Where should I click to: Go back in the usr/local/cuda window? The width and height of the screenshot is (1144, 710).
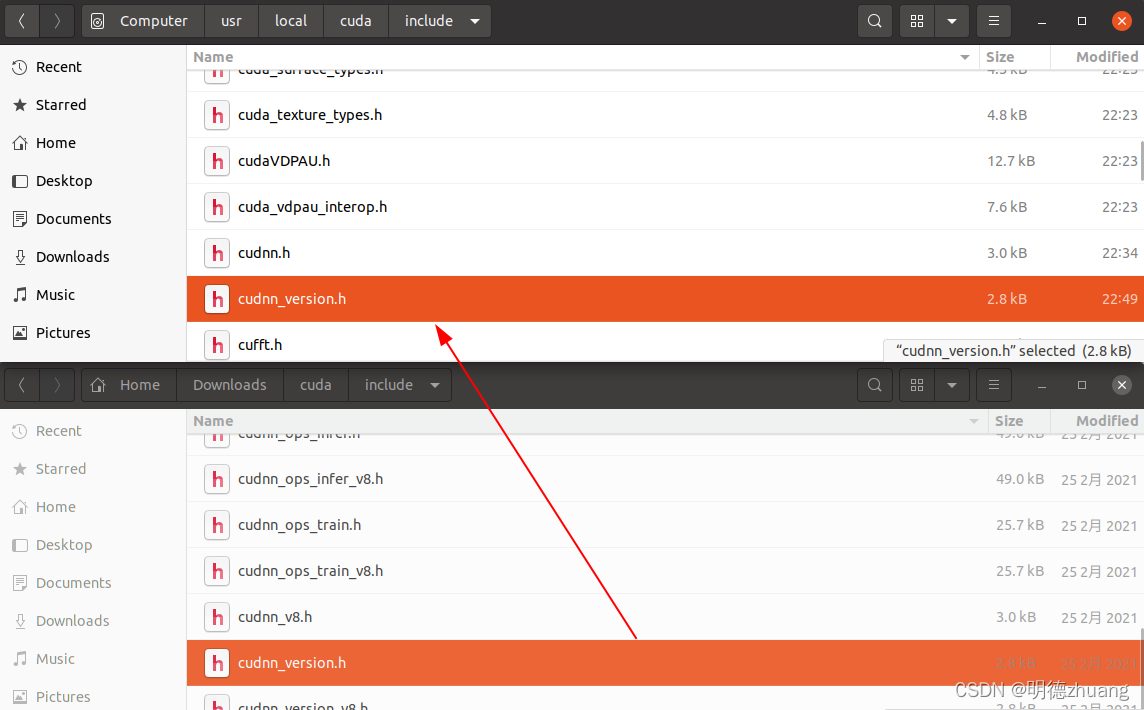pos(22,21)
